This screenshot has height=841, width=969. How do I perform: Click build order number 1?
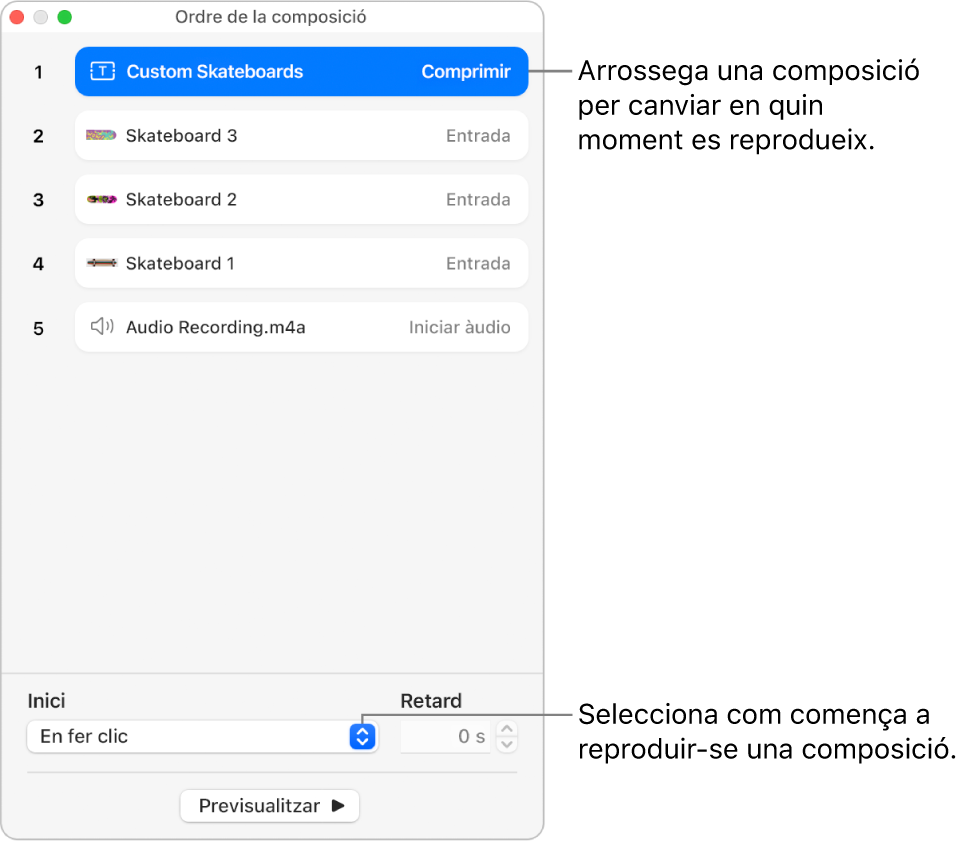(38, 72)
